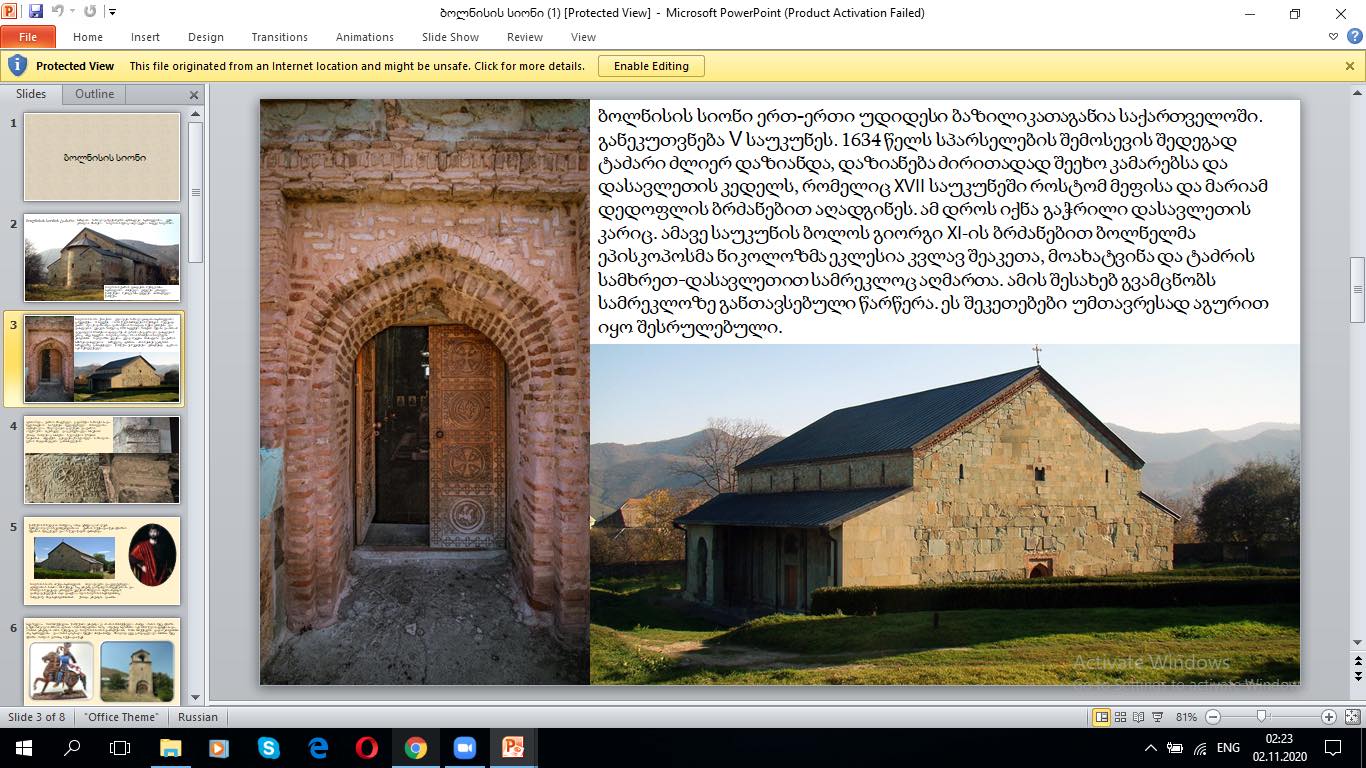The width and height of the screenshot is (1366, 768).
Task: Open Zoom app from taskbar
Action: 465,748
